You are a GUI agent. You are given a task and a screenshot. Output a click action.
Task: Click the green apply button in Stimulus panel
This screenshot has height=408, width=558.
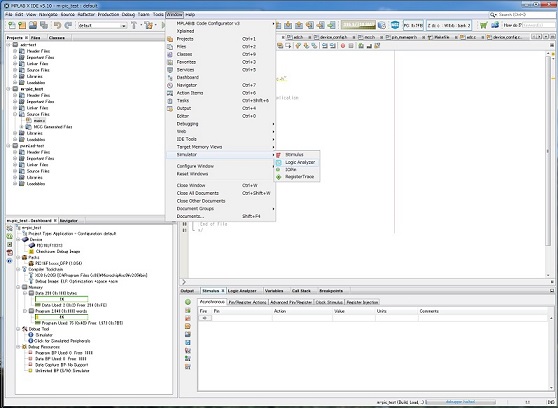(188, 302)
